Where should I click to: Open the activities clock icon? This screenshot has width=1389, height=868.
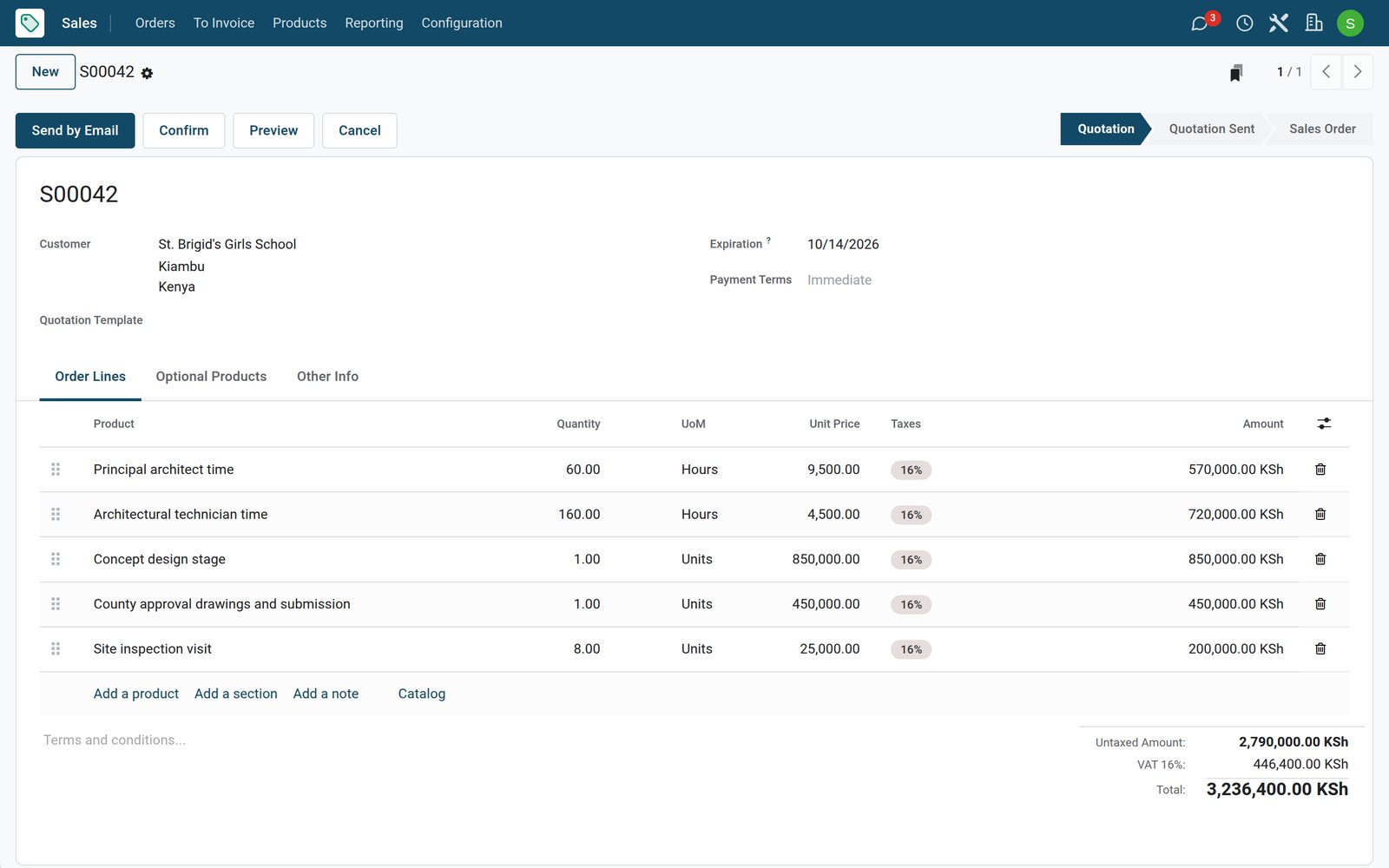click(x=1244, y=23)
